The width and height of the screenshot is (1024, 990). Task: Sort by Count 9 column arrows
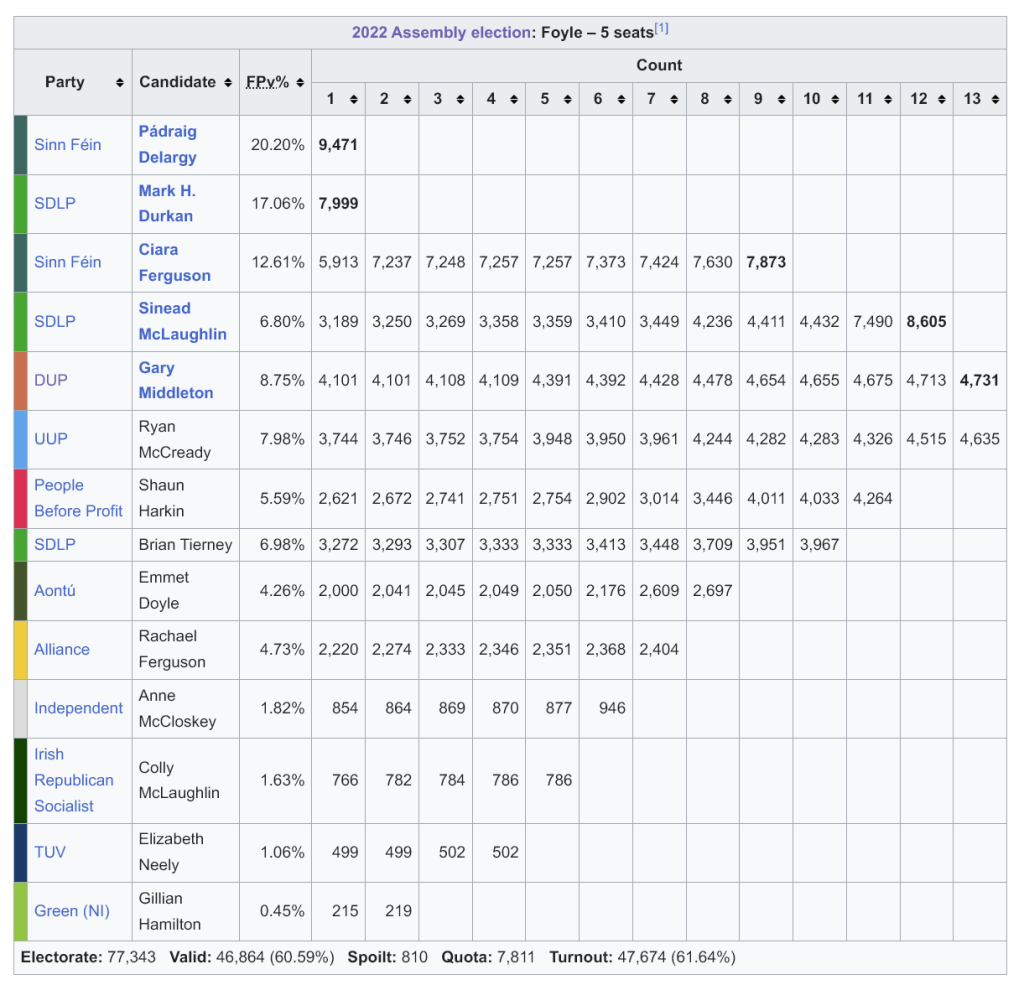pyautogui.click(x=781, y=99)
